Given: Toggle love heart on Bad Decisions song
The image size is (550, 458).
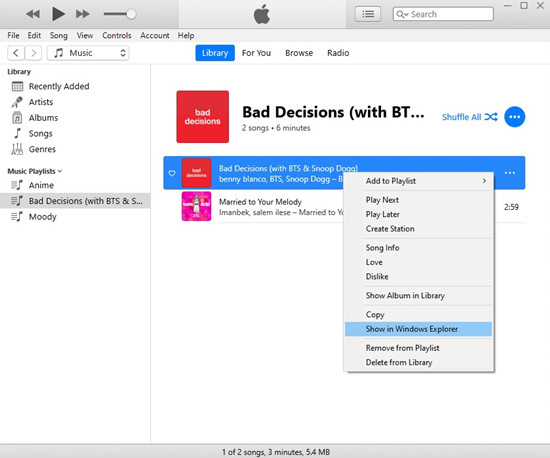Looking at the screenshot, I should [172, 173].
